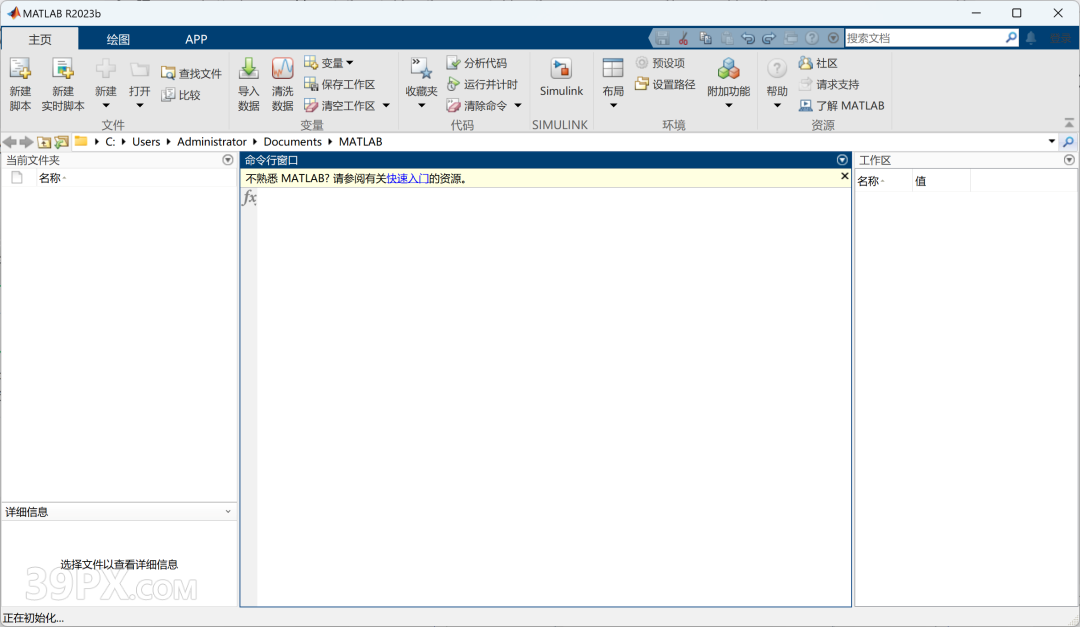Click the 帮助 (Help) question mark icon

tap(777, 69)
